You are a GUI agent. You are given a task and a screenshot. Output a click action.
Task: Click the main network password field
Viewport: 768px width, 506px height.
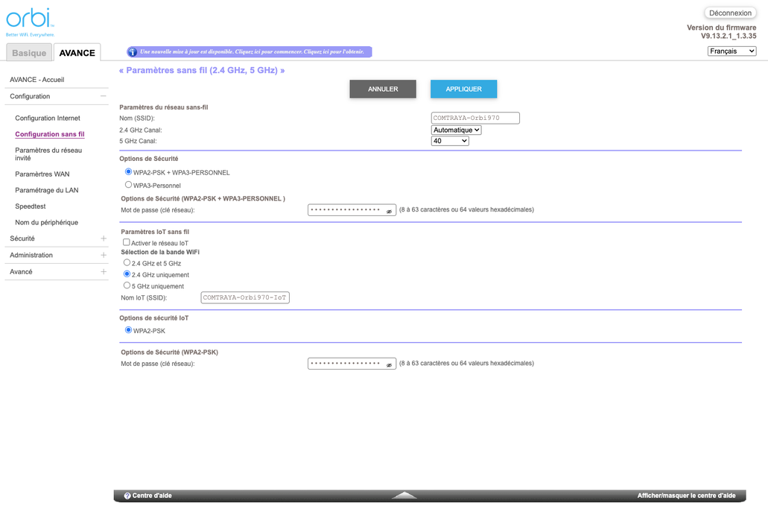tap(352, 210)
